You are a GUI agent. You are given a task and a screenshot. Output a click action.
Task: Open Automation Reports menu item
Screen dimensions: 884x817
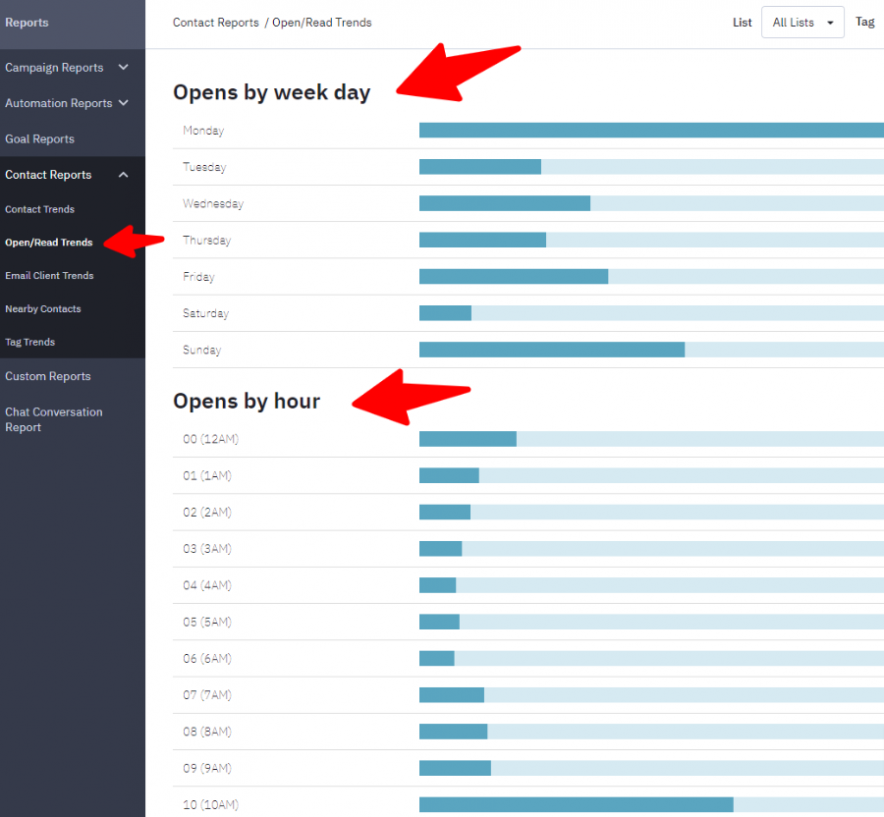[x=59, y=103]
